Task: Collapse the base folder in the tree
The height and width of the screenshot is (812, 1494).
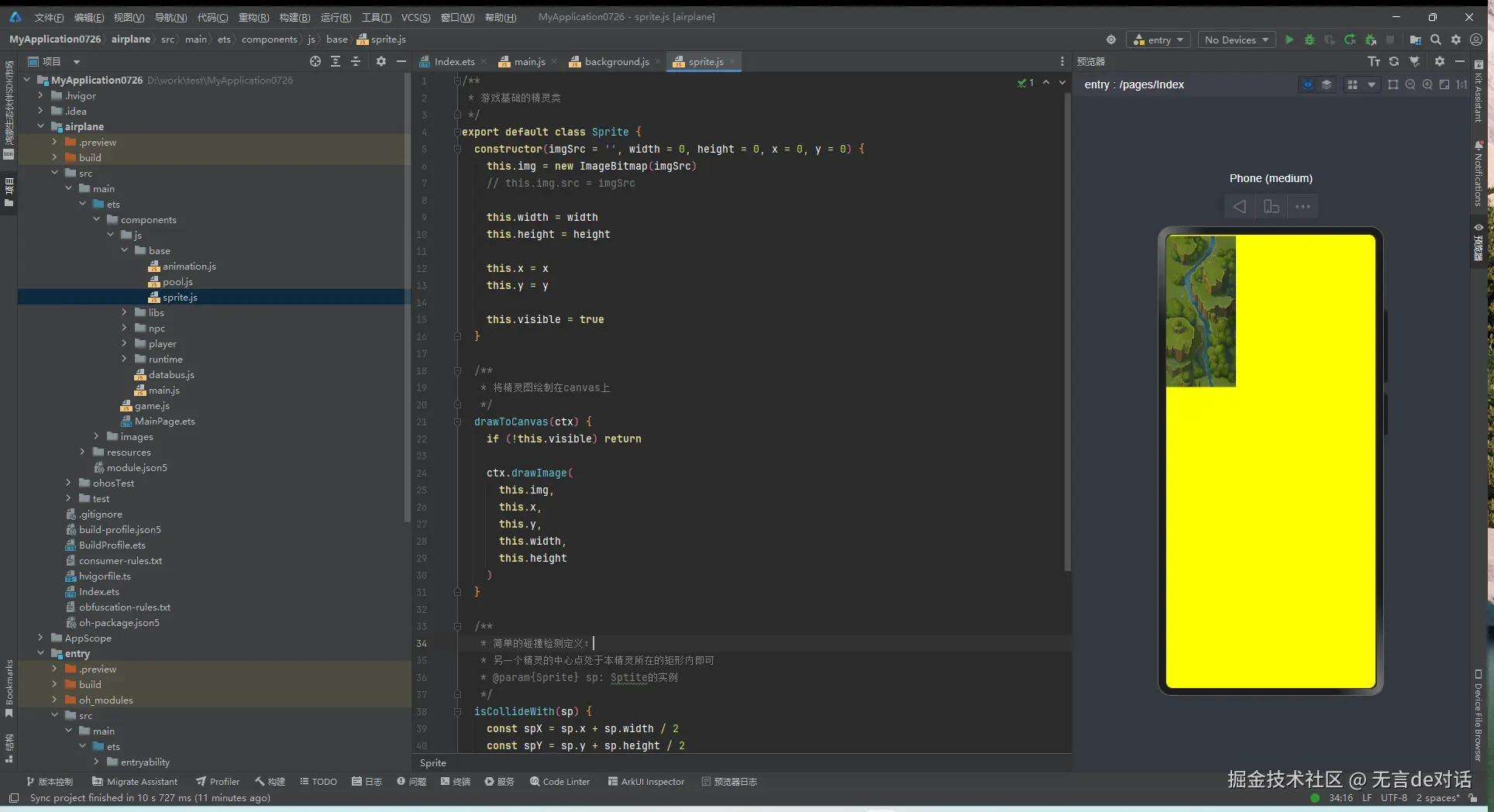Action: click(x=124, y=250)
